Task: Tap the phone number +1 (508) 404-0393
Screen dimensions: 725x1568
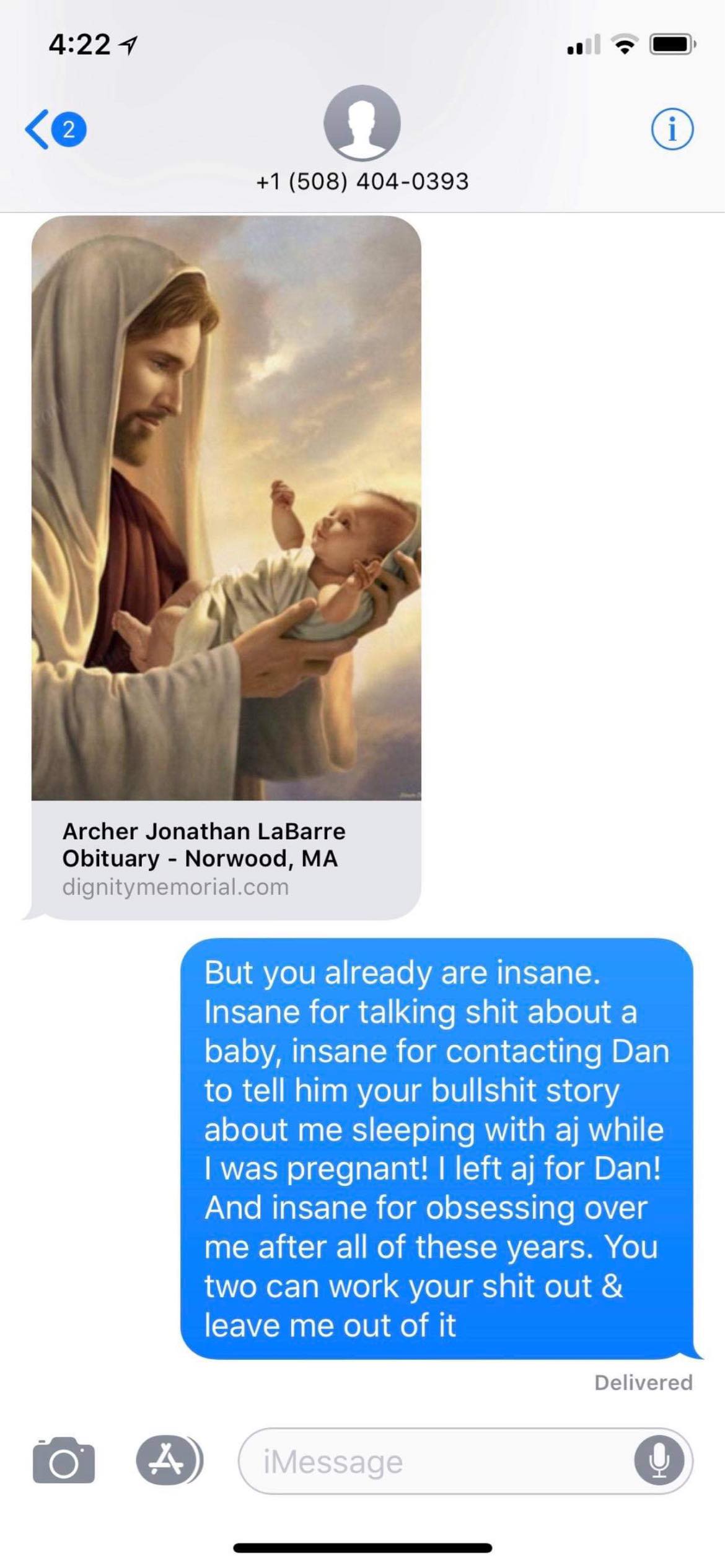Action: click(x=362, y=181)
